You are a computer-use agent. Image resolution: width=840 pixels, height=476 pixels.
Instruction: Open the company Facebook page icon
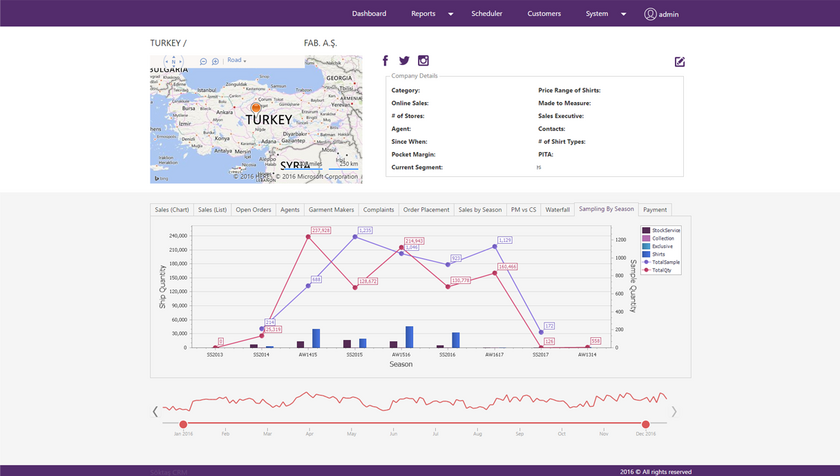(x=386, y=61)
